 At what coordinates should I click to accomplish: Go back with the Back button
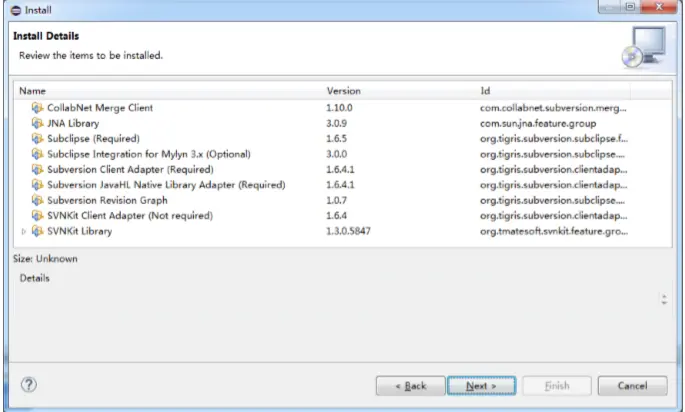tap(411, 386)
